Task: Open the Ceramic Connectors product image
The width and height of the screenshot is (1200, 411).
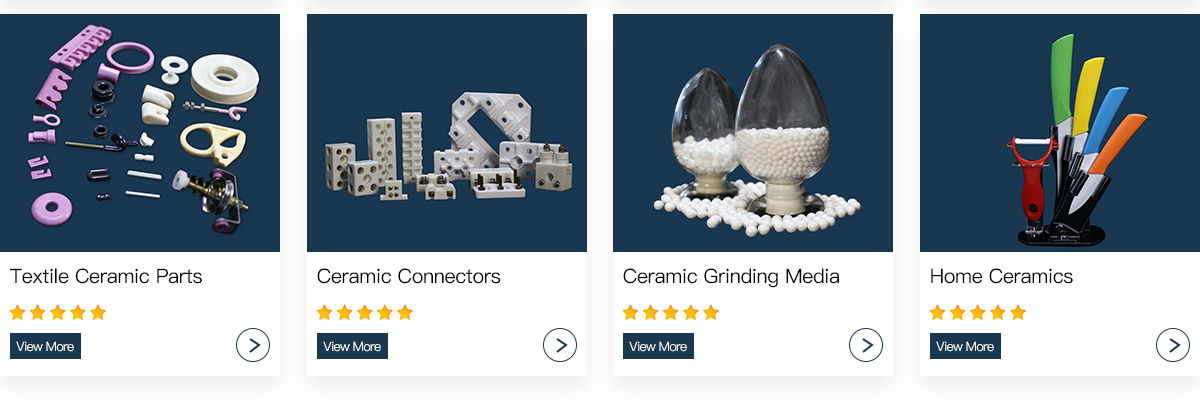Action: pos(447,133)
